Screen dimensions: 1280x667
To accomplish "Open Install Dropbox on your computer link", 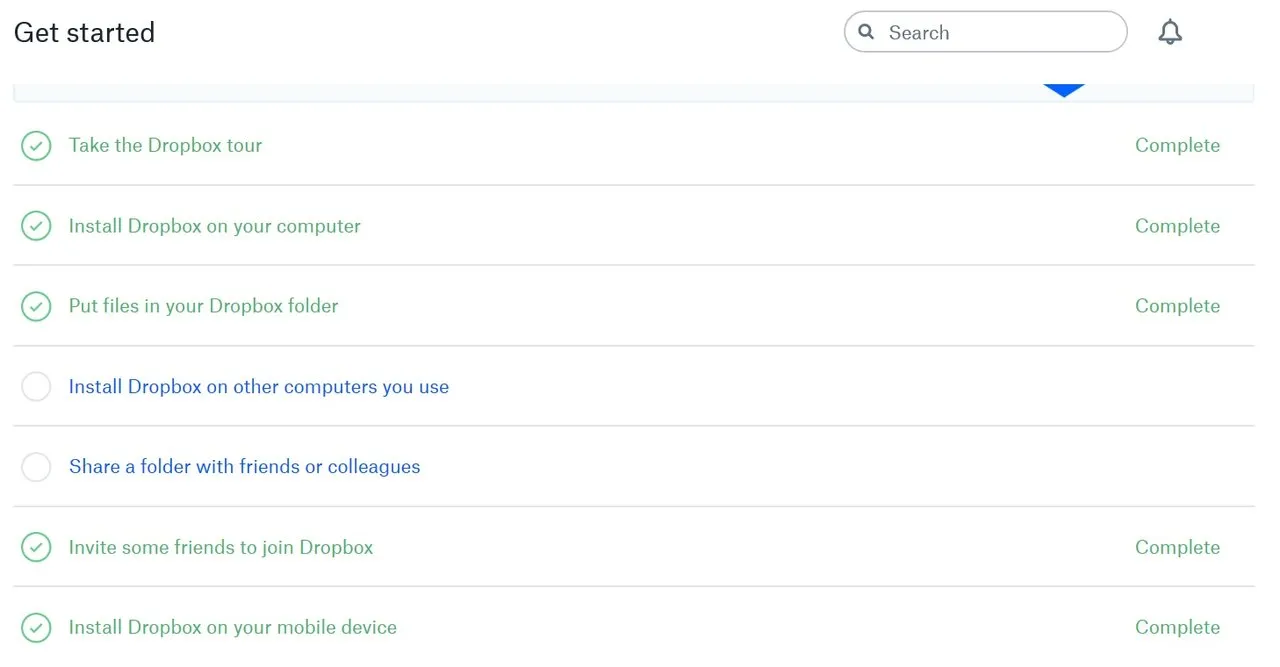I will pos(214,226).
